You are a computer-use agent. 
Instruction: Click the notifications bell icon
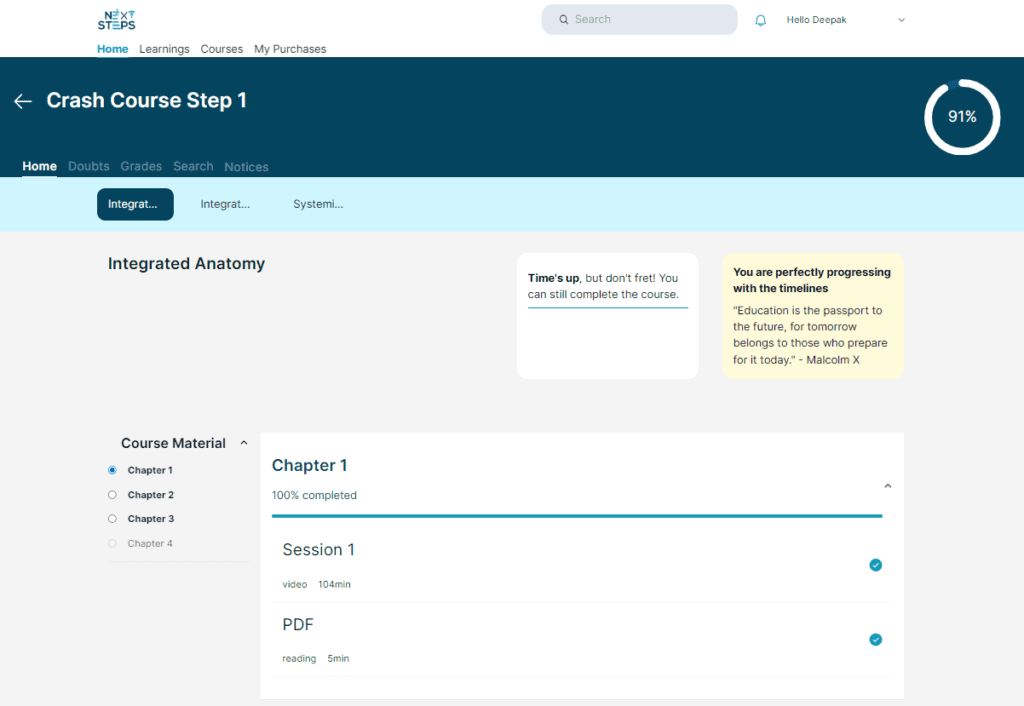[761, 19]
